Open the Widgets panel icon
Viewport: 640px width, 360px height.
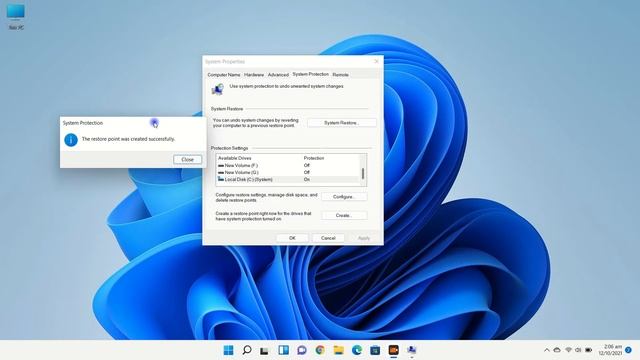point(283,350)
